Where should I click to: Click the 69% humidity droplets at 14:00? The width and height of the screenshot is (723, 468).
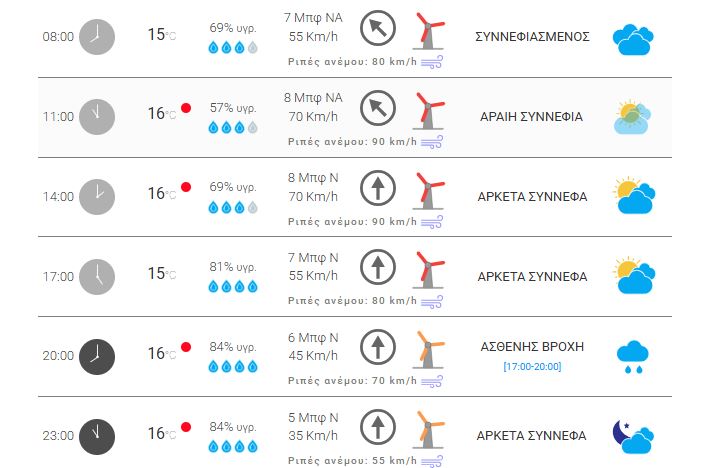(x=232, y=207)
